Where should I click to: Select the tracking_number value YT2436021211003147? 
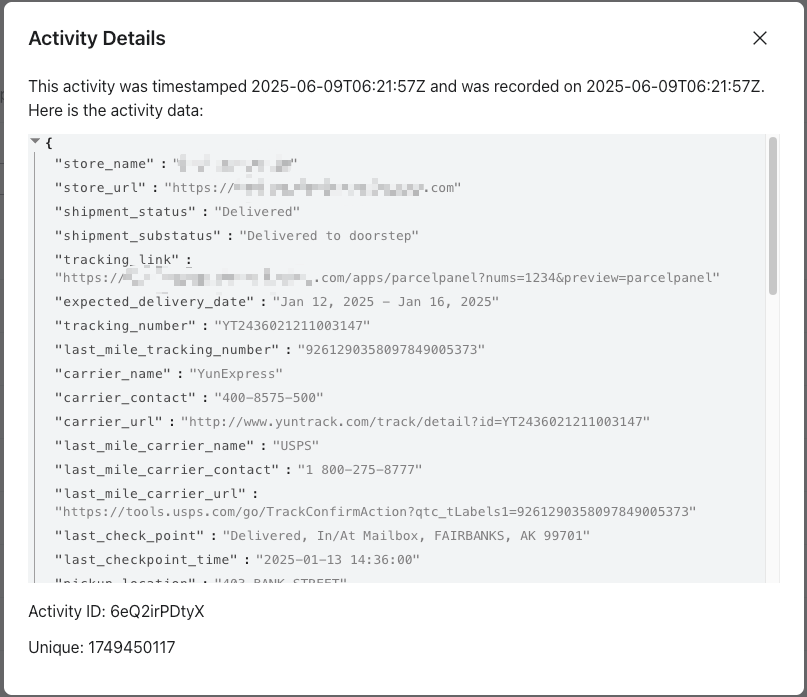point(292,326)
